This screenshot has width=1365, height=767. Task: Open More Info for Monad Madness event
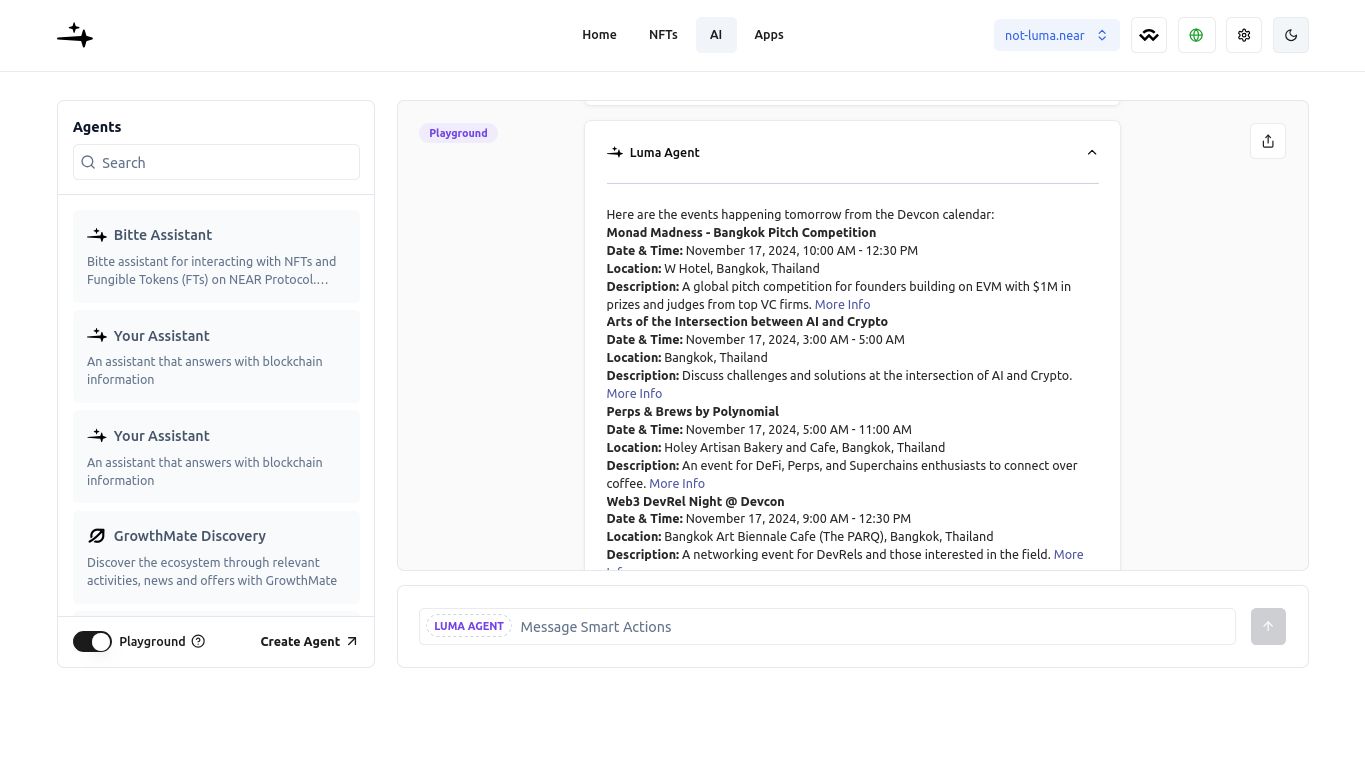842,304
